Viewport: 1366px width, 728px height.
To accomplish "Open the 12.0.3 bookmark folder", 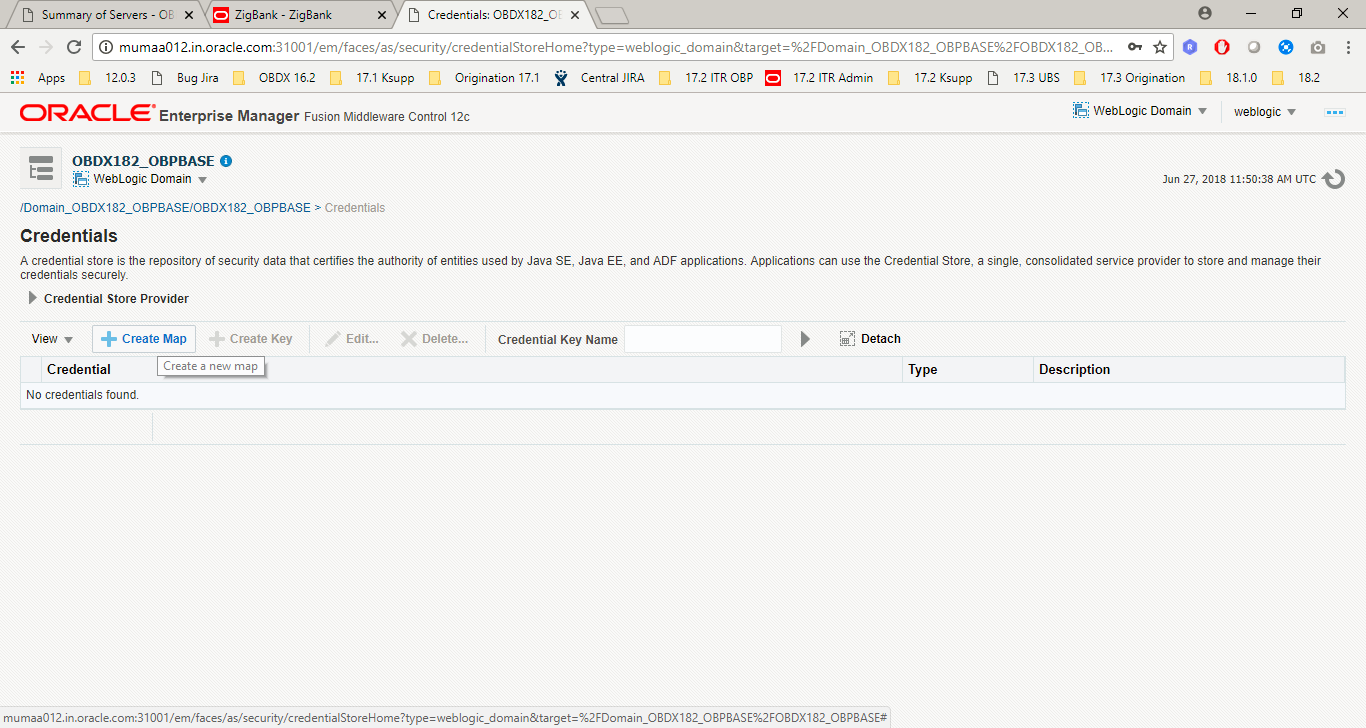I will [107, 78].
